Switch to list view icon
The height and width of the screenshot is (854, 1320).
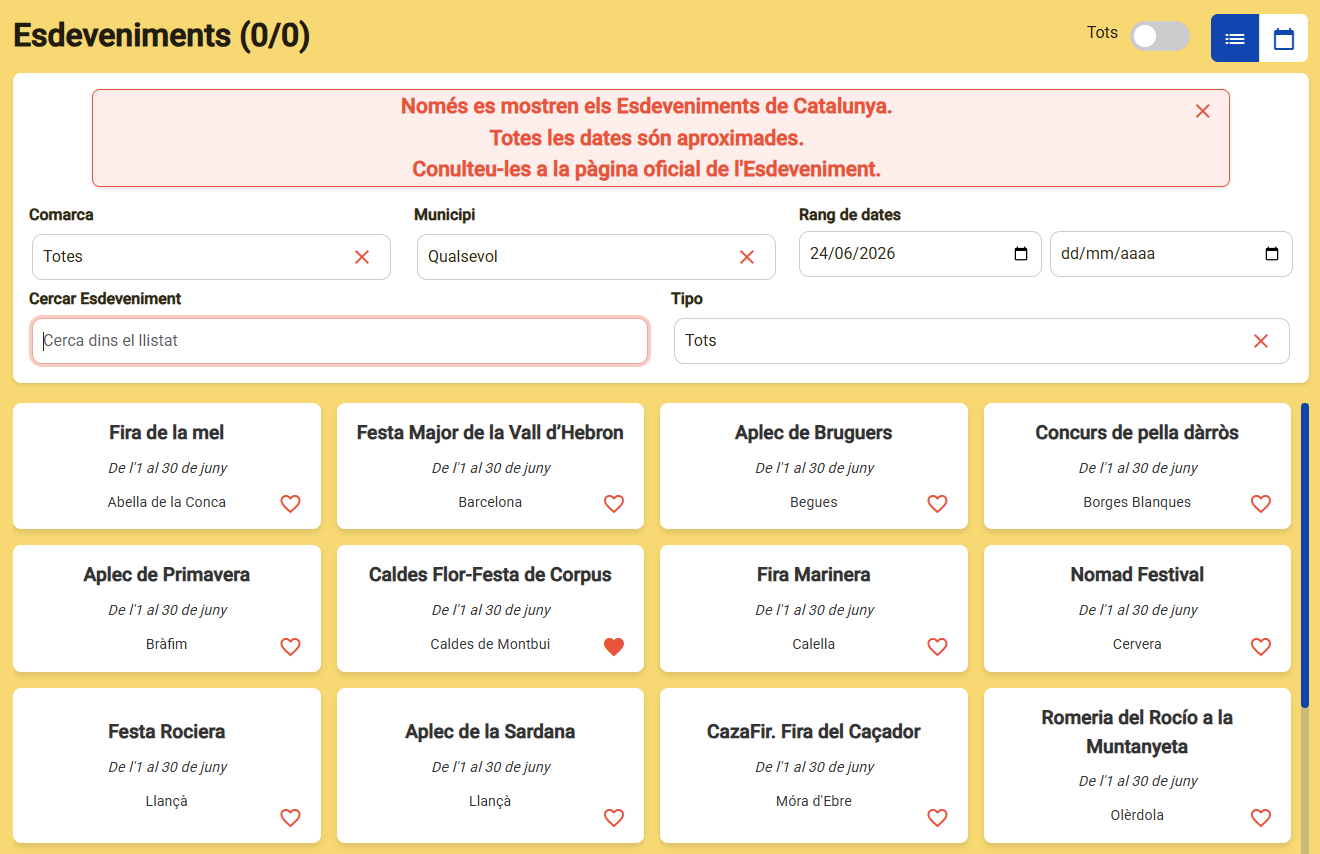(x=1235, y=38)
